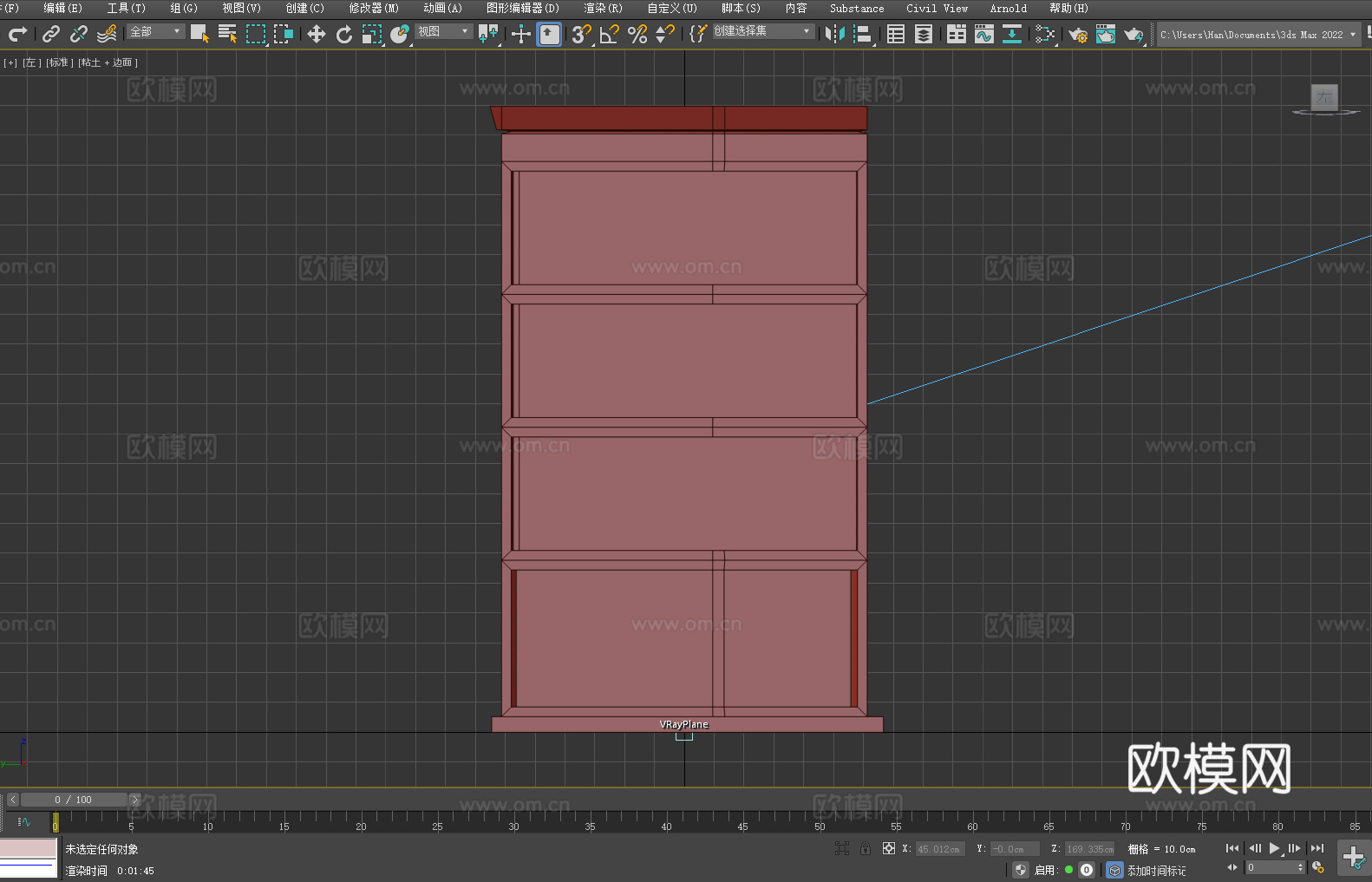Image resolution: width=1372 pixels, height=882 pixels.
Task: Click the pink MAXScript listener swatch
Action: tap(29, 847)
